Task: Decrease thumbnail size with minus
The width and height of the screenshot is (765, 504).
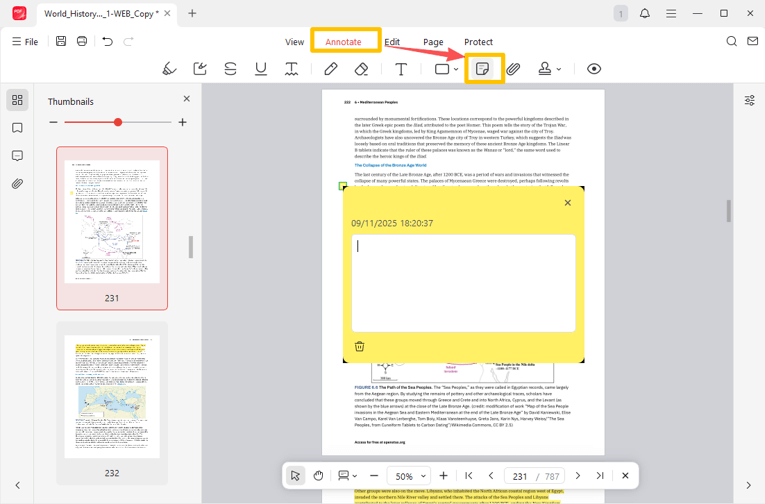Action: tap(53, 122)
